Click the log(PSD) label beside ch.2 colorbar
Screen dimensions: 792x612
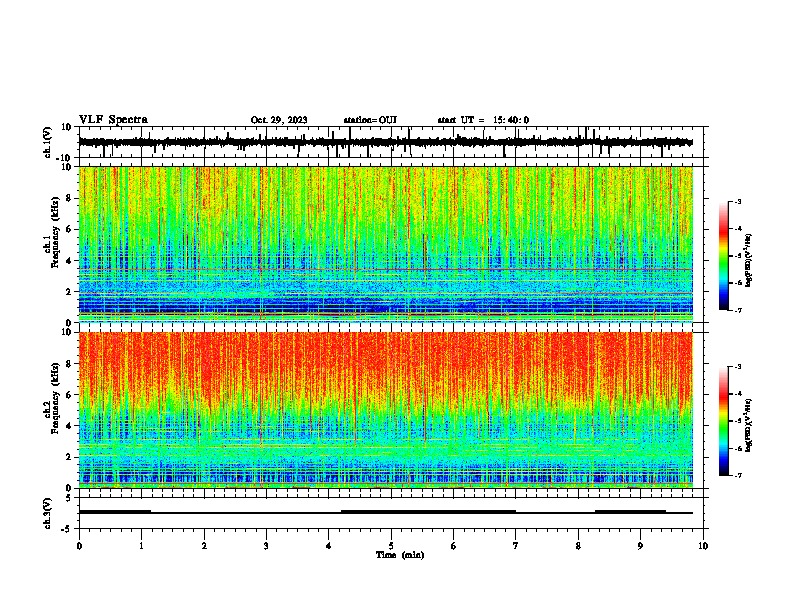coord(748,425)
